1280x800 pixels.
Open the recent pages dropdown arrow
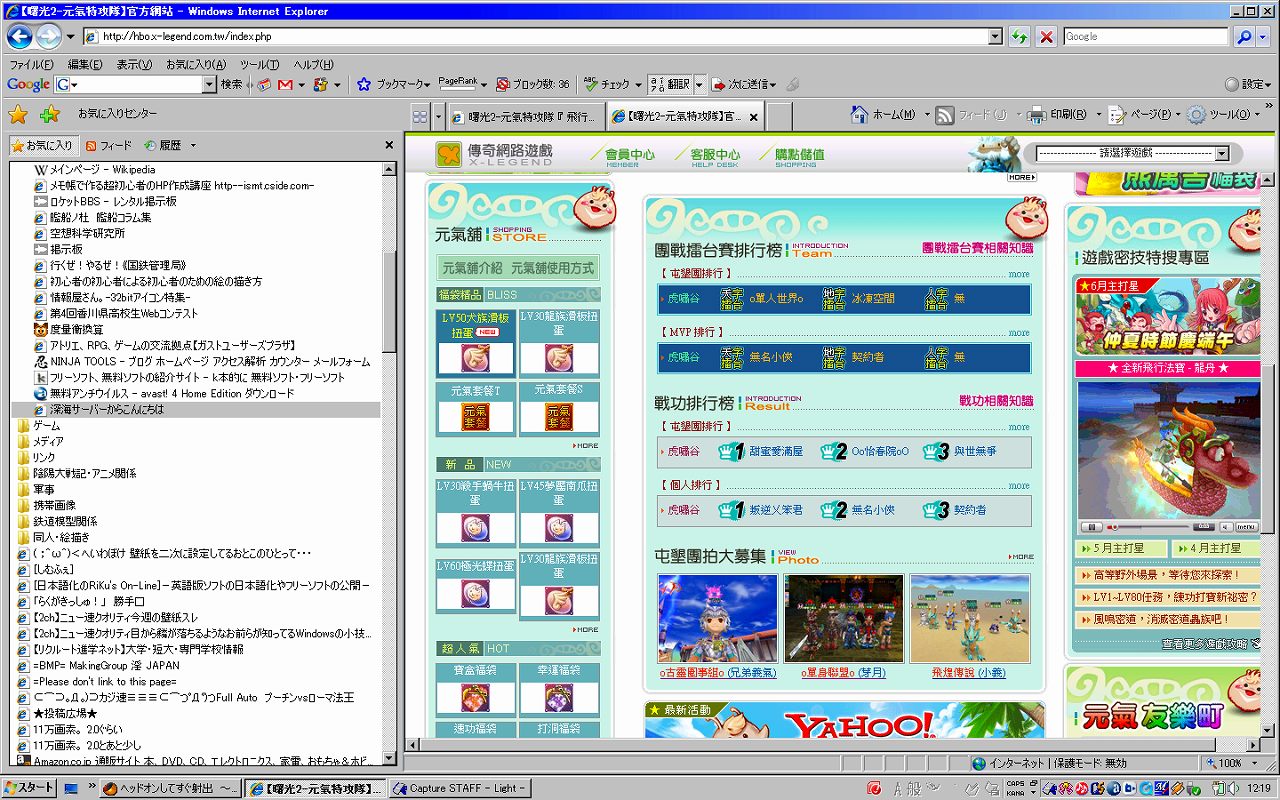click(70, 37)
